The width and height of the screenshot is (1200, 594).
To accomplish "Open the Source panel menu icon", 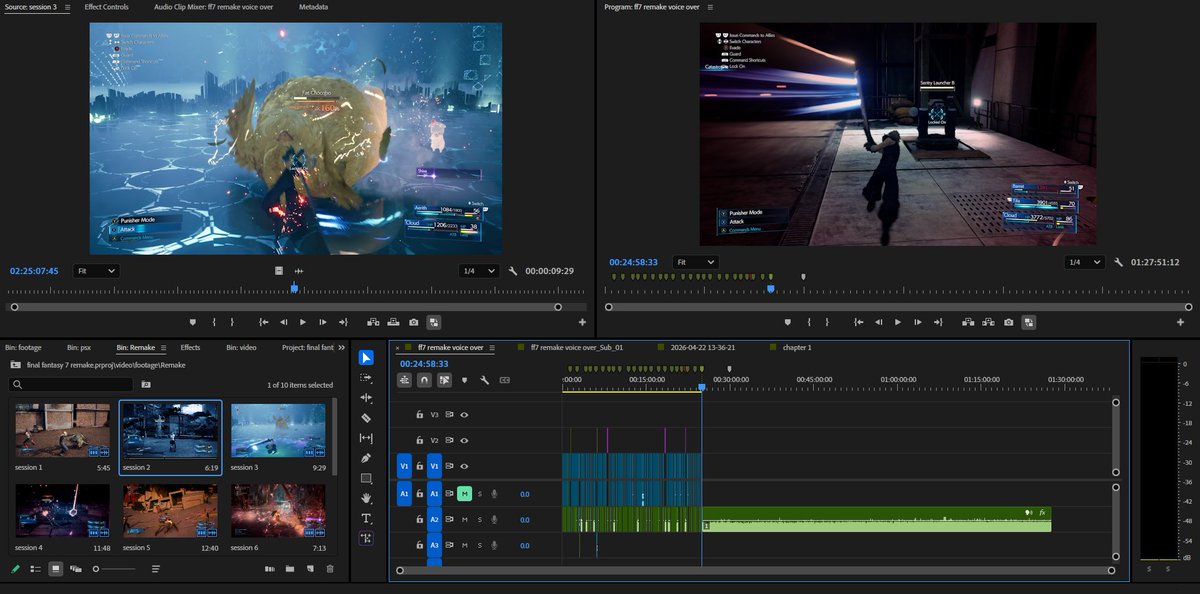I will (x=67, y=7).
